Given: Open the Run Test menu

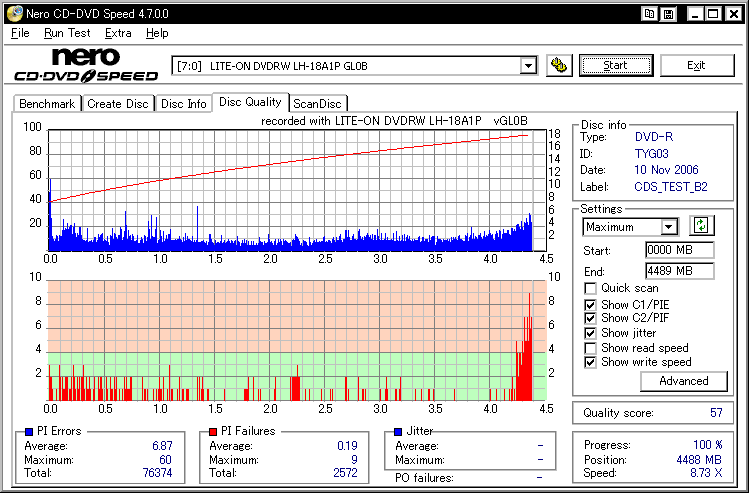Looking at the screenshot, I should (67, 33).
